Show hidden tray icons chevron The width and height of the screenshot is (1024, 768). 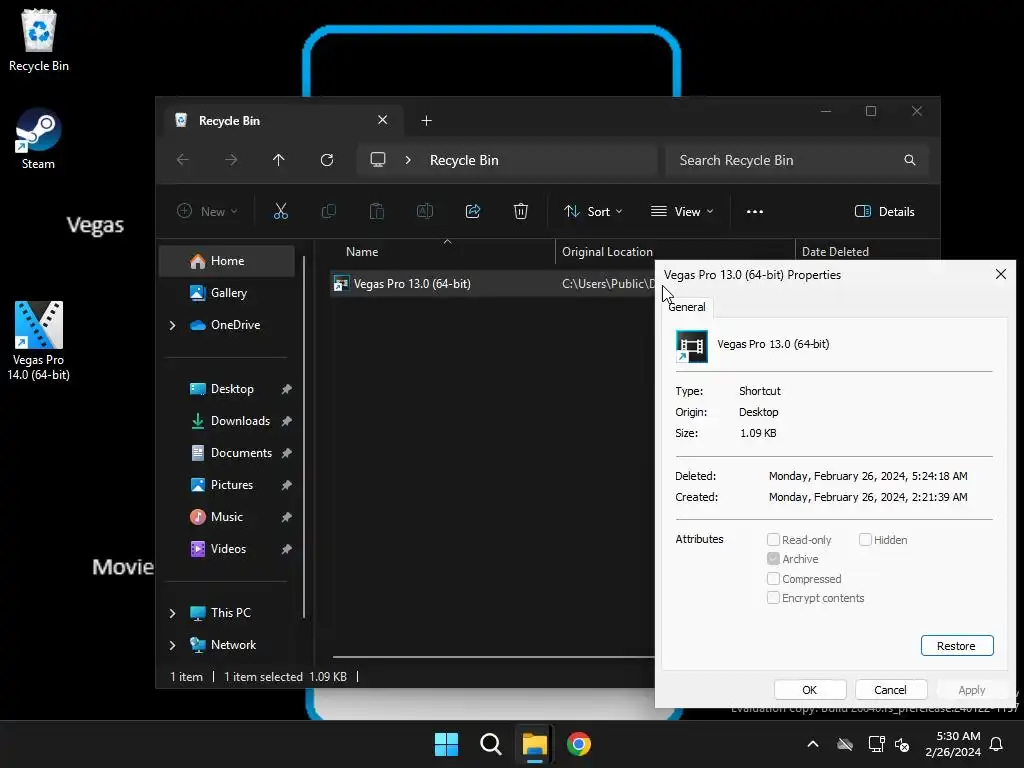tap(813, 744)
